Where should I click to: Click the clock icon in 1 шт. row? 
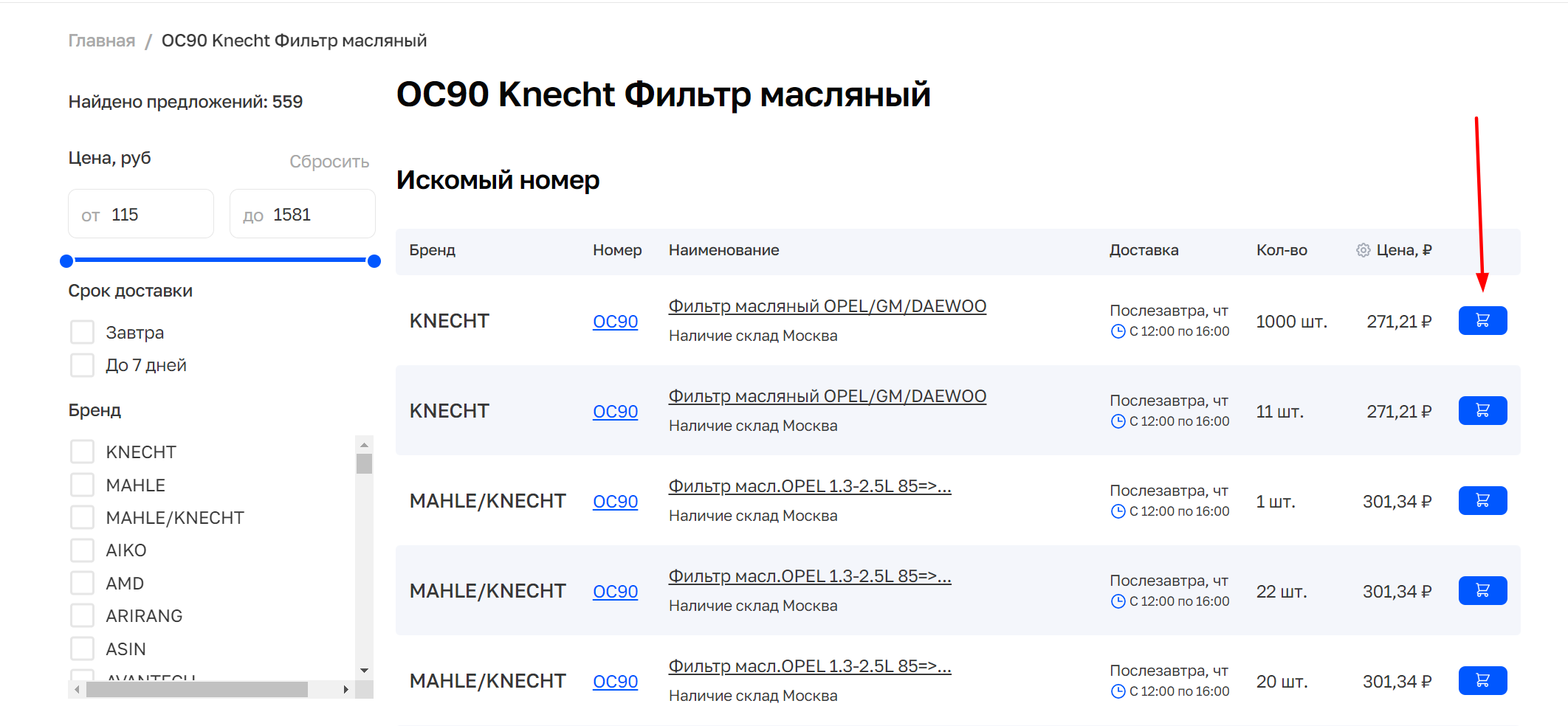[1118, 512]
